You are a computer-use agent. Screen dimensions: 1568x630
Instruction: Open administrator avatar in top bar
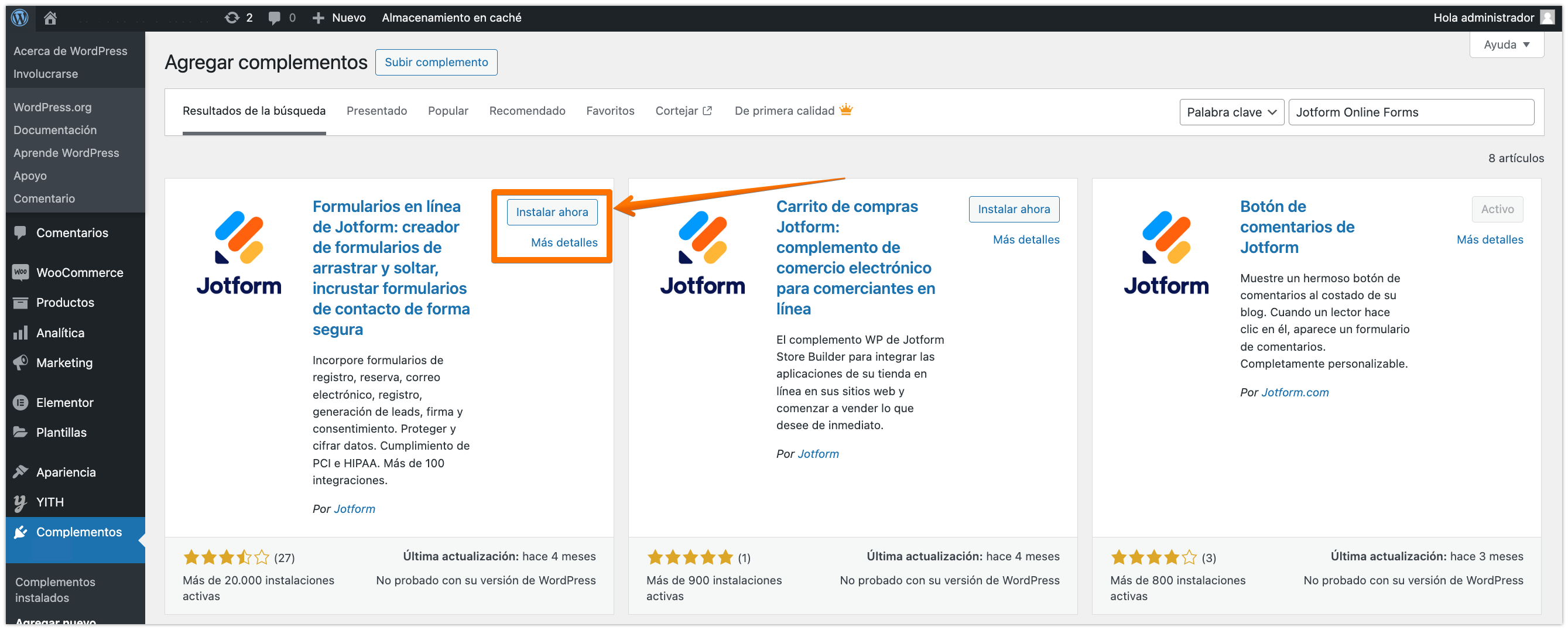[1547, 17]
